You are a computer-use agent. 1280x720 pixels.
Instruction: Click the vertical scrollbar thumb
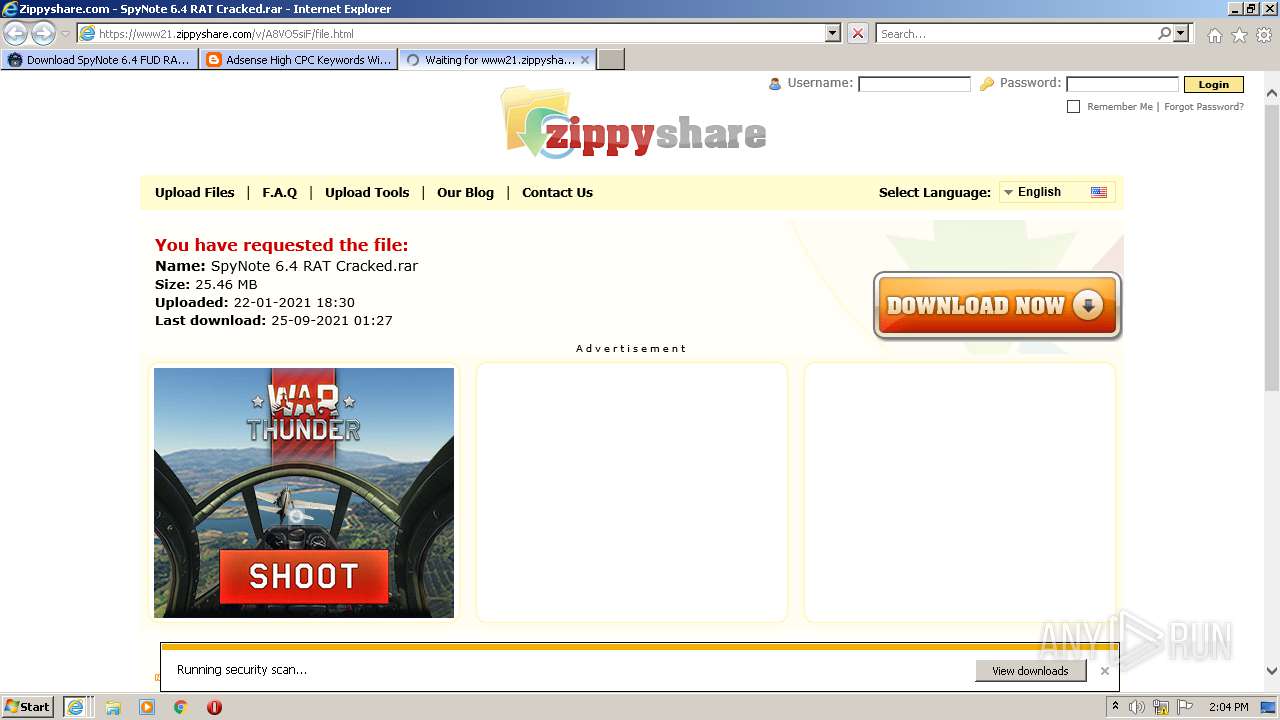click(x=1272, y=246)
